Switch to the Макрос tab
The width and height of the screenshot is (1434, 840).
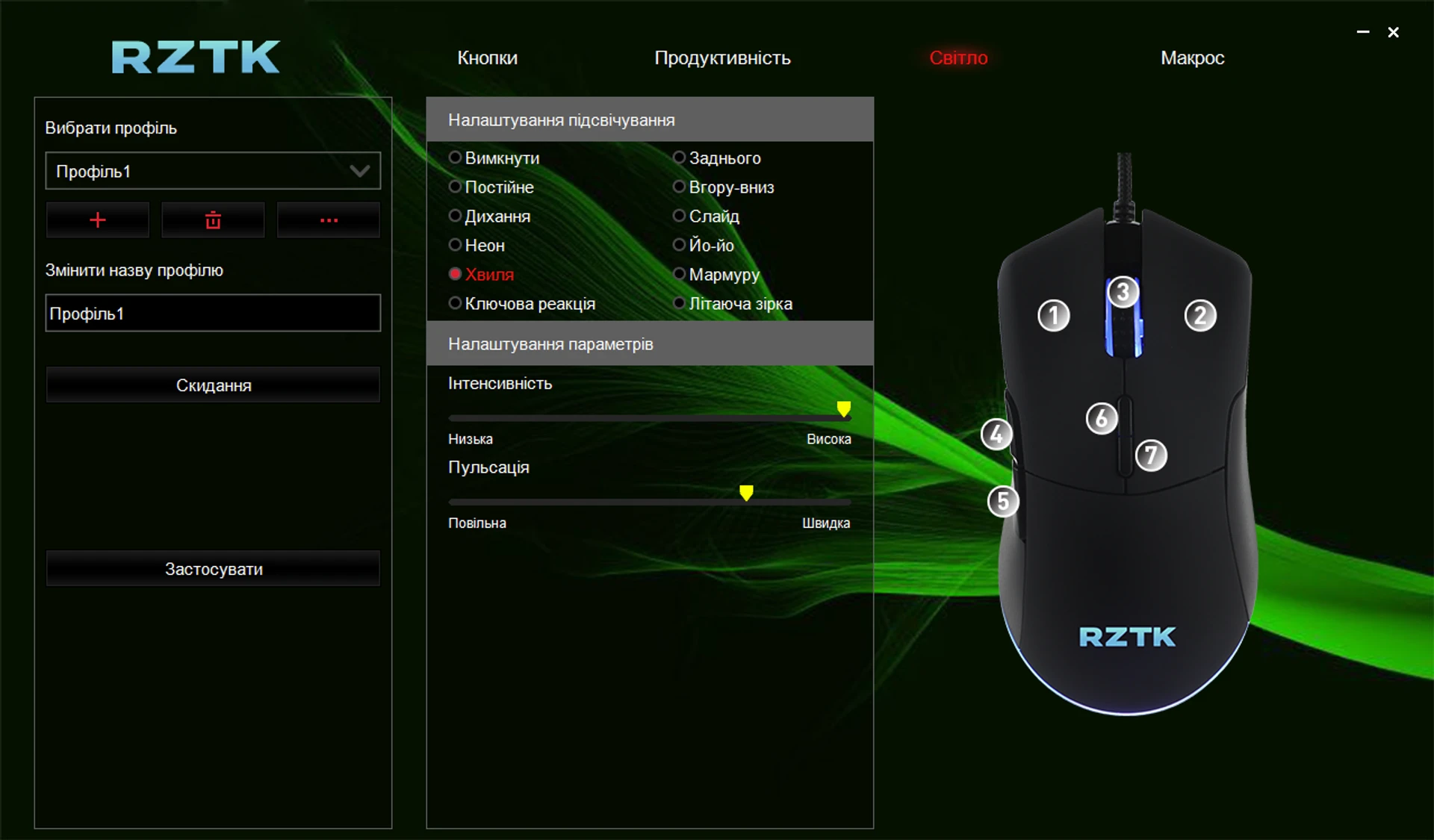pos(1192,57)
